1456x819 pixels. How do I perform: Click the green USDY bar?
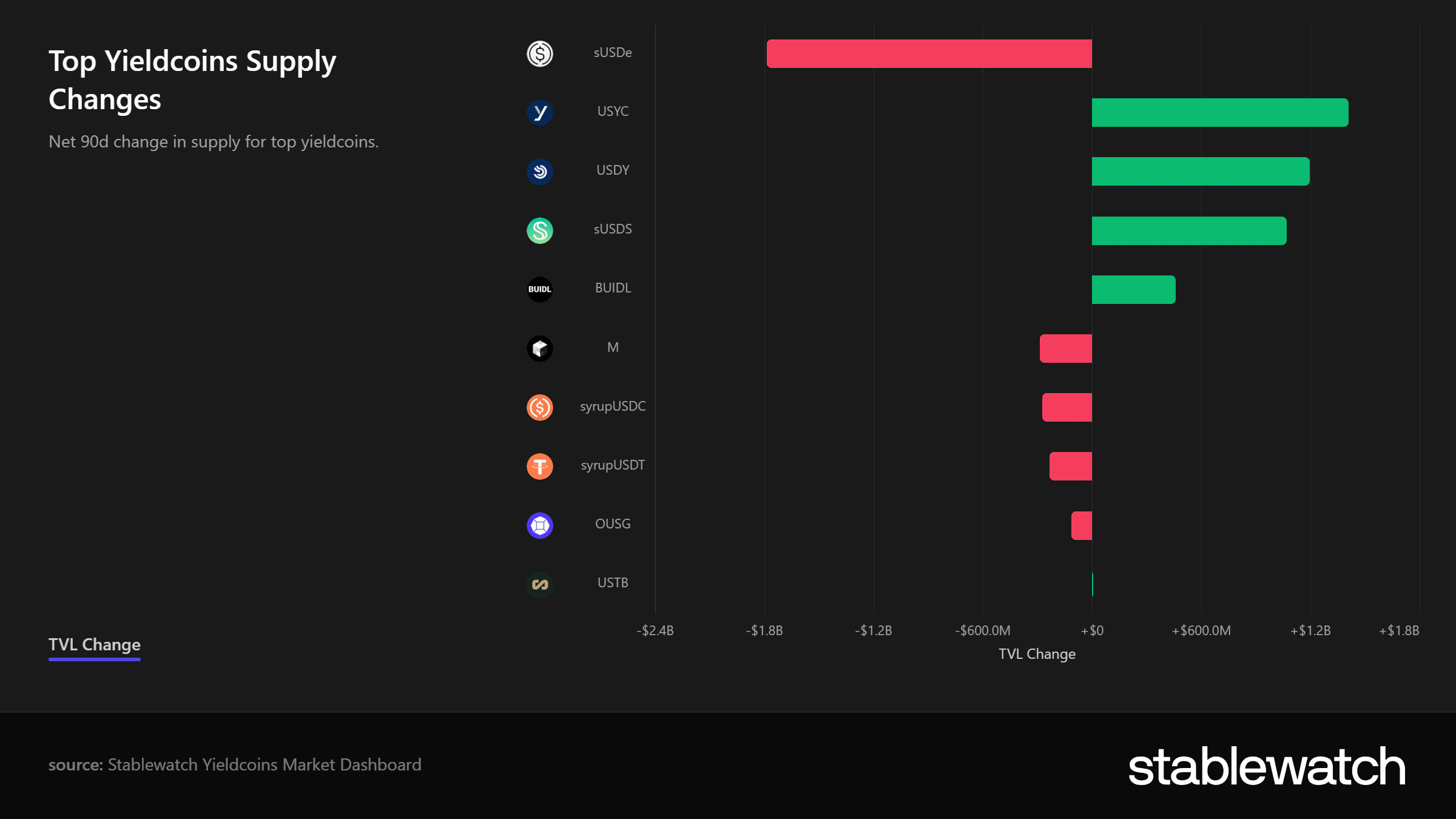pyautogui.click(x=1201, y=171)
